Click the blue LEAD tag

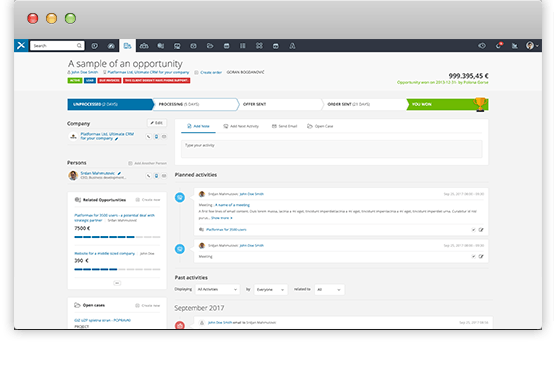[x=90, y=80]
